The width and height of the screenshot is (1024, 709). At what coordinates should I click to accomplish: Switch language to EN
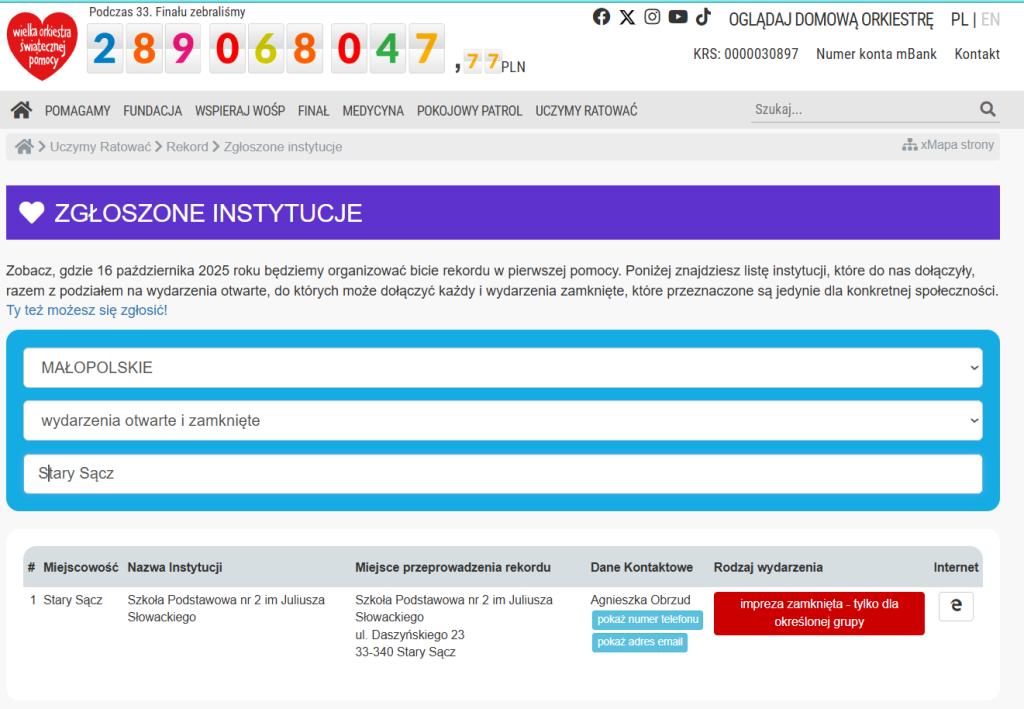click(990, 19)
